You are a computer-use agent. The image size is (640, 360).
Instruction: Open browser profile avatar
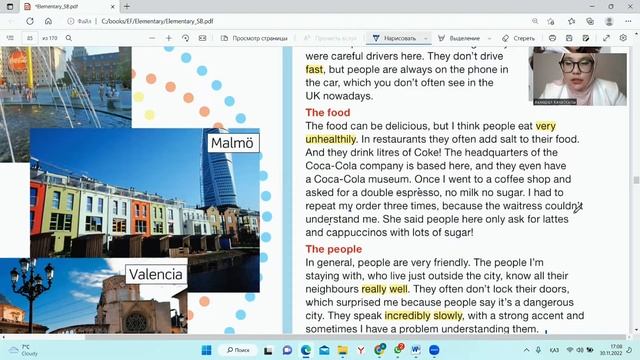(609, 21)
